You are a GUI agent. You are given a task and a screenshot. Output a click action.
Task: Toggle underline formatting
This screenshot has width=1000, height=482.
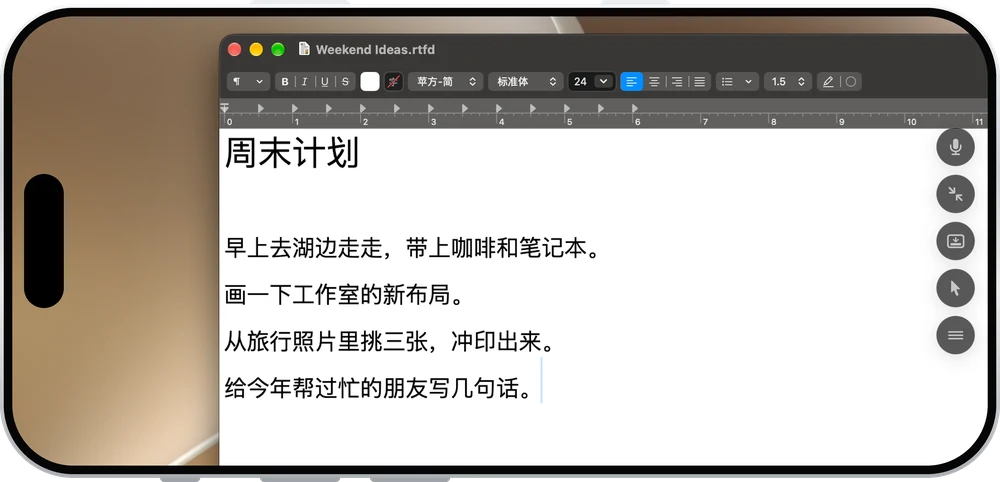tap(325, 82)
